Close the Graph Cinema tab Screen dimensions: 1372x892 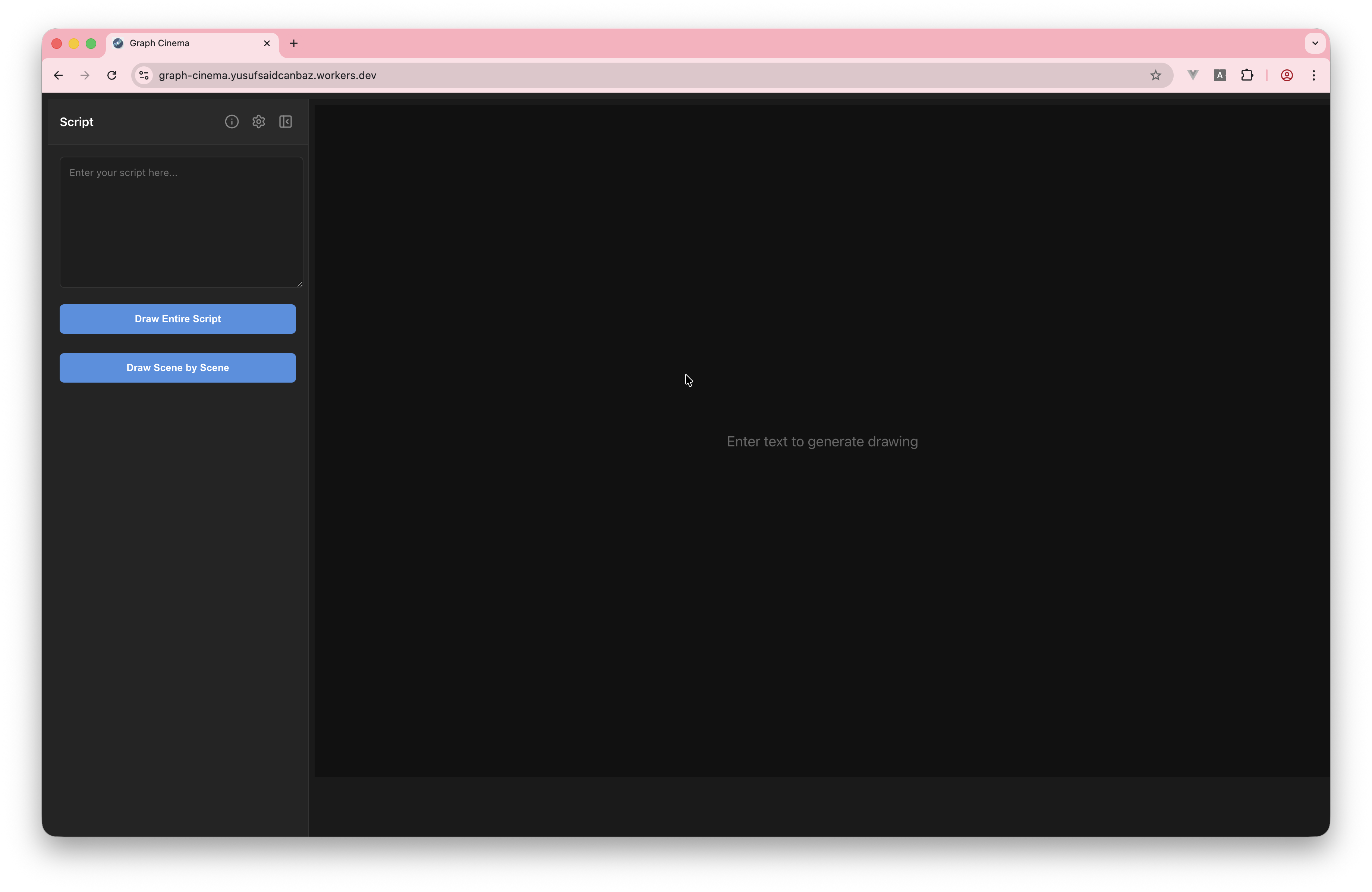pyautogui.click(x=267, y=43)
